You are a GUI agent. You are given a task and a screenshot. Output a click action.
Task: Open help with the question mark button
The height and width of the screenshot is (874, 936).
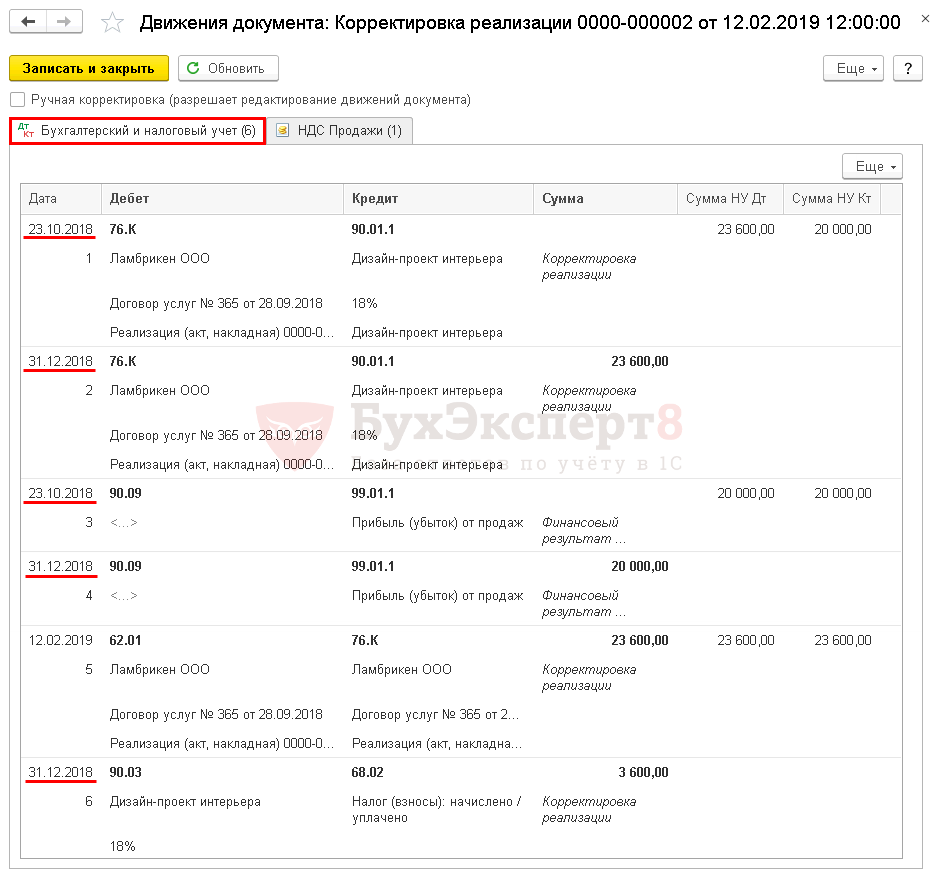[907, 68]
